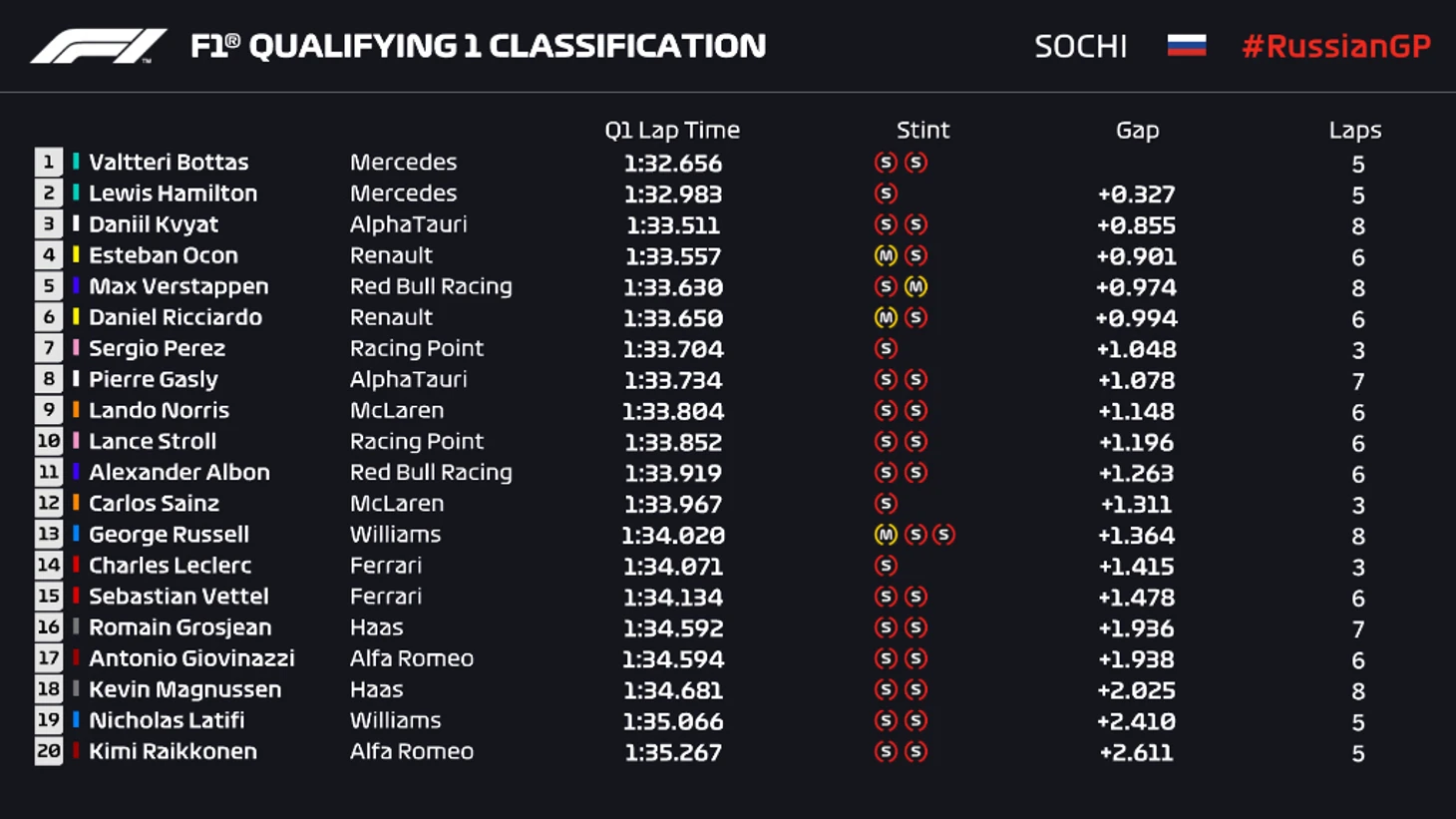Click Charles Leclerc's soft tyre icon
This screenshot has height=819, width=1456.
pyautogui.click(x=885, y=566)
